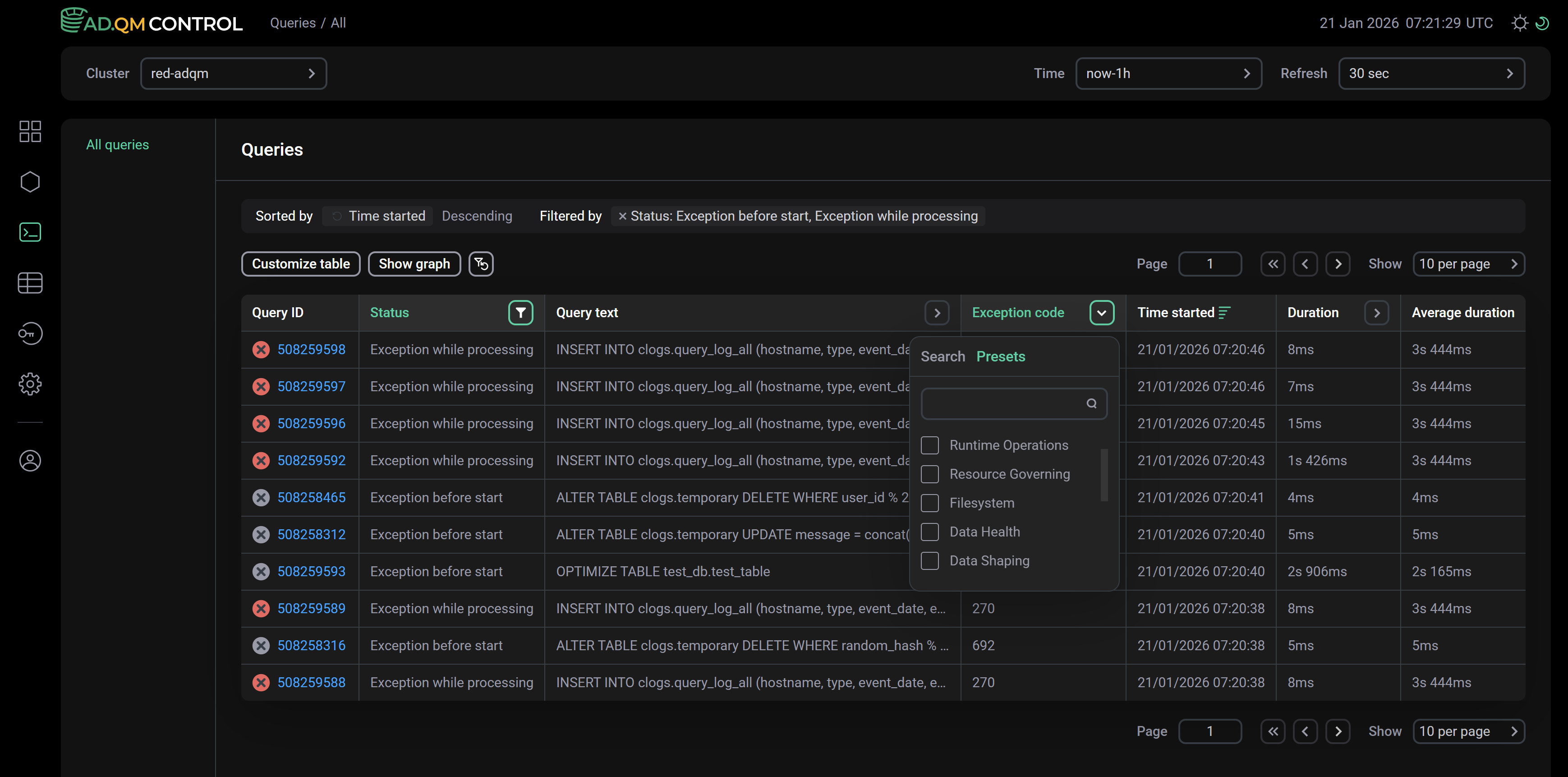Expand the 30 sec refresh interval dropdown
Viewport: 1568px width, 777px height.
point(1432,73)
